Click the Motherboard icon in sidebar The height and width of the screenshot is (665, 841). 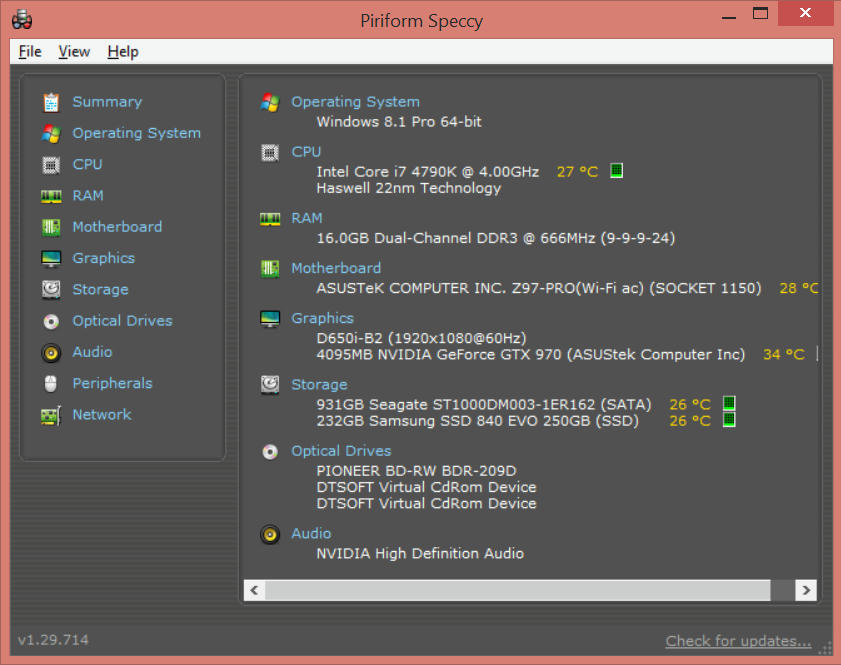pyautogui.click(x=51, y=227)
